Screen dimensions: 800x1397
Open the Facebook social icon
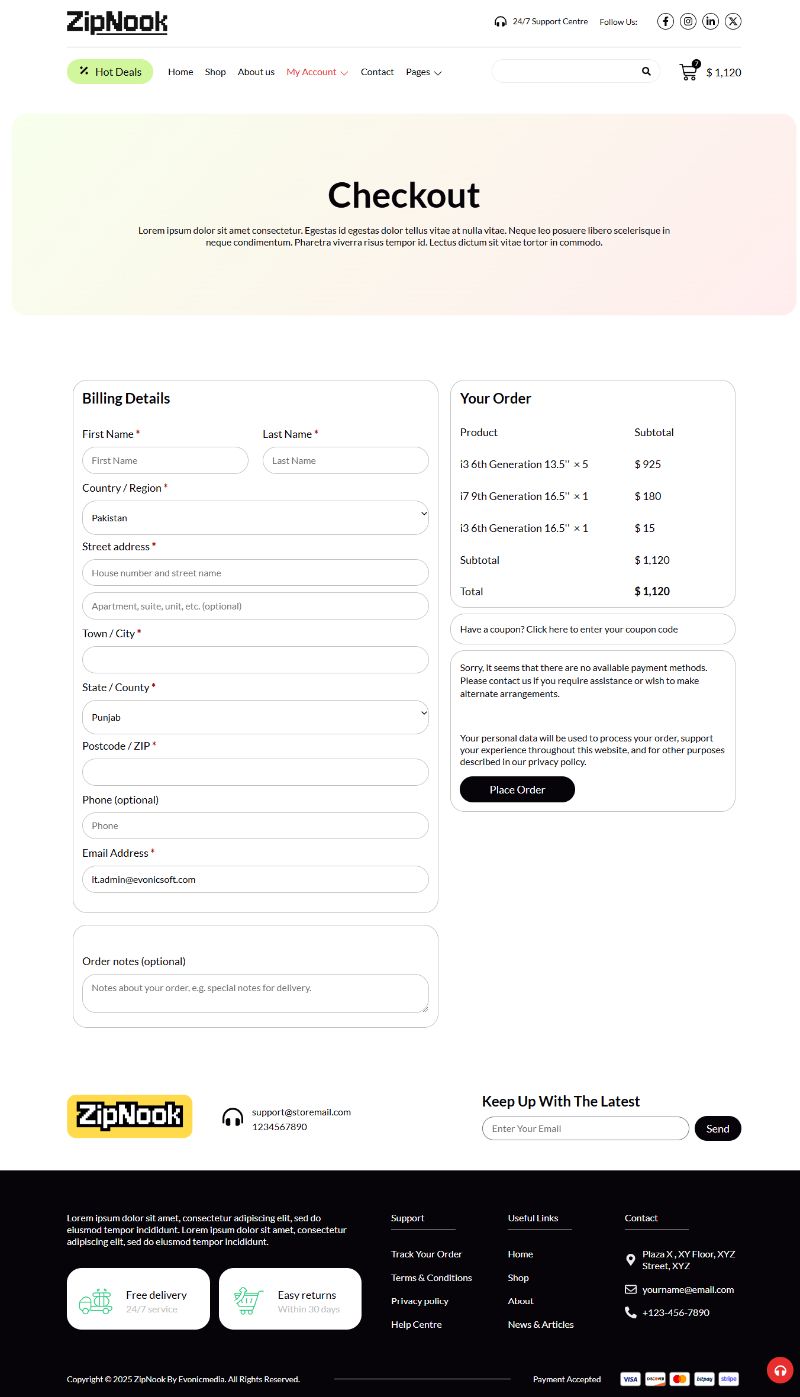(665, 21)
